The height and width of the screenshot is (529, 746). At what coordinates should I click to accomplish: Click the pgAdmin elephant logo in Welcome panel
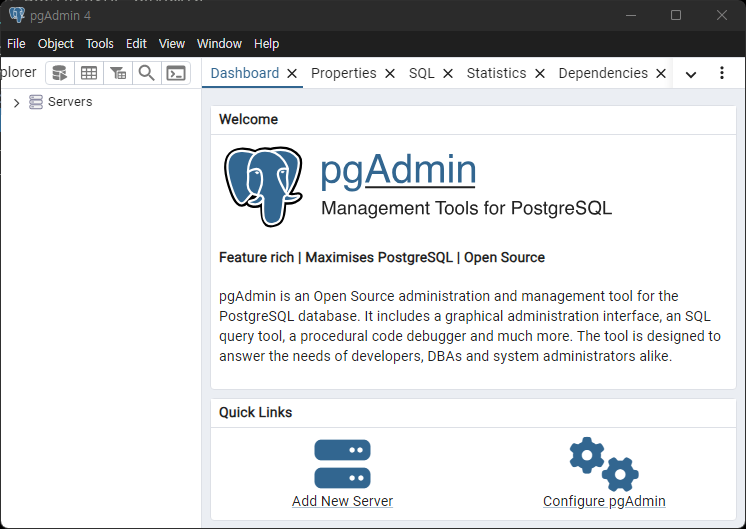point(263,186)
